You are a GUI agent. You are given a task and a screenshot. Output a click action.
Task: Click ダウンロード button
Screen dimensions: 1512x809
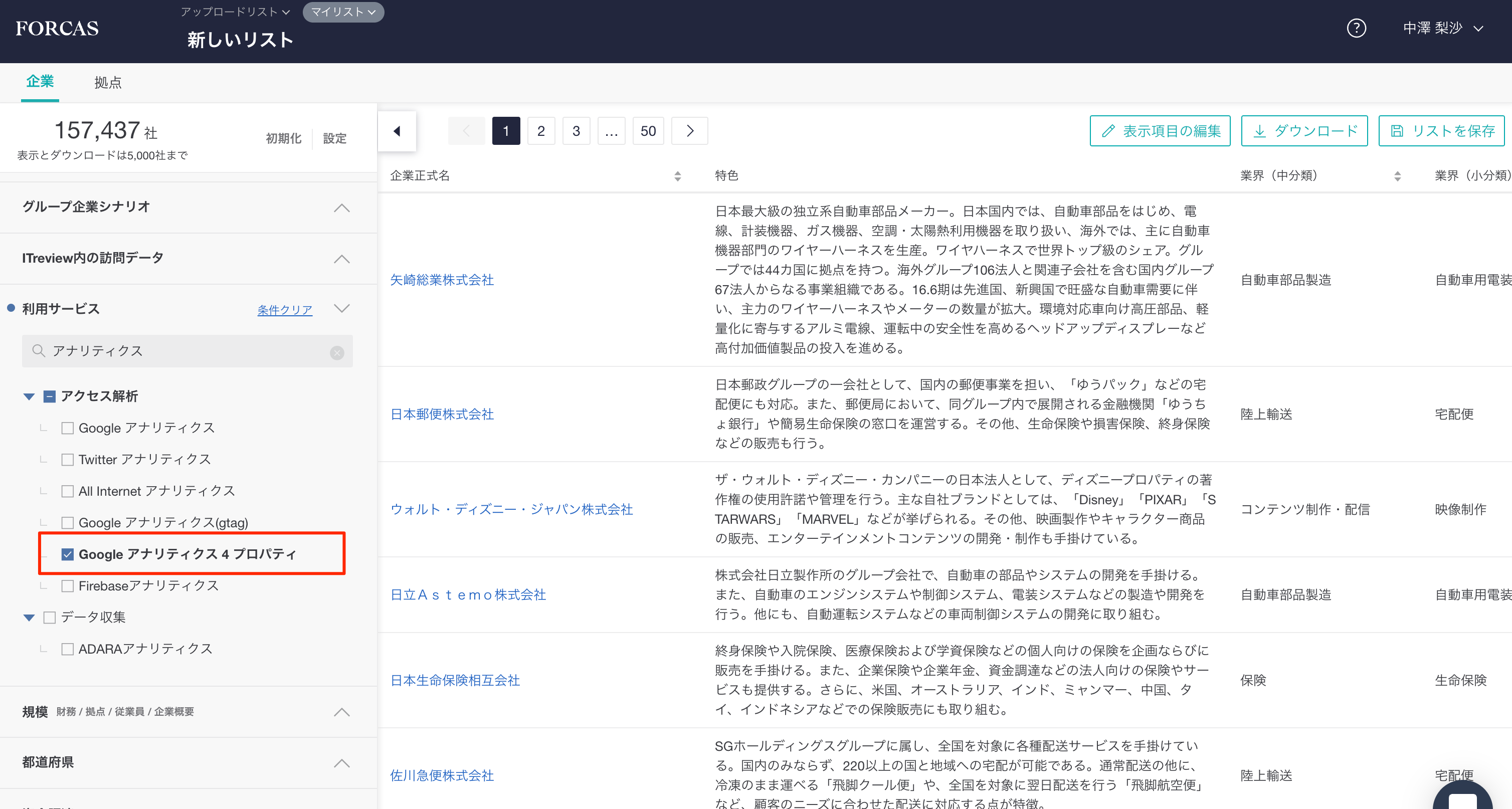click(1304, 131)
